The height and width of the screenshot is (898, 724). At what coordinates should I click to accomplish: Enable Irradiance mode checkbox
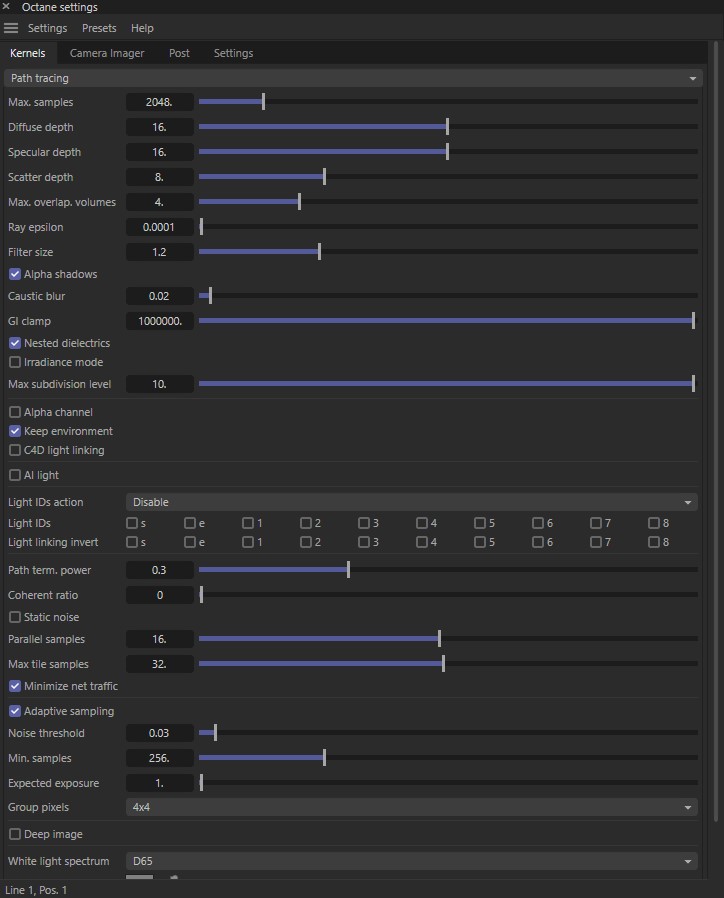15,362
